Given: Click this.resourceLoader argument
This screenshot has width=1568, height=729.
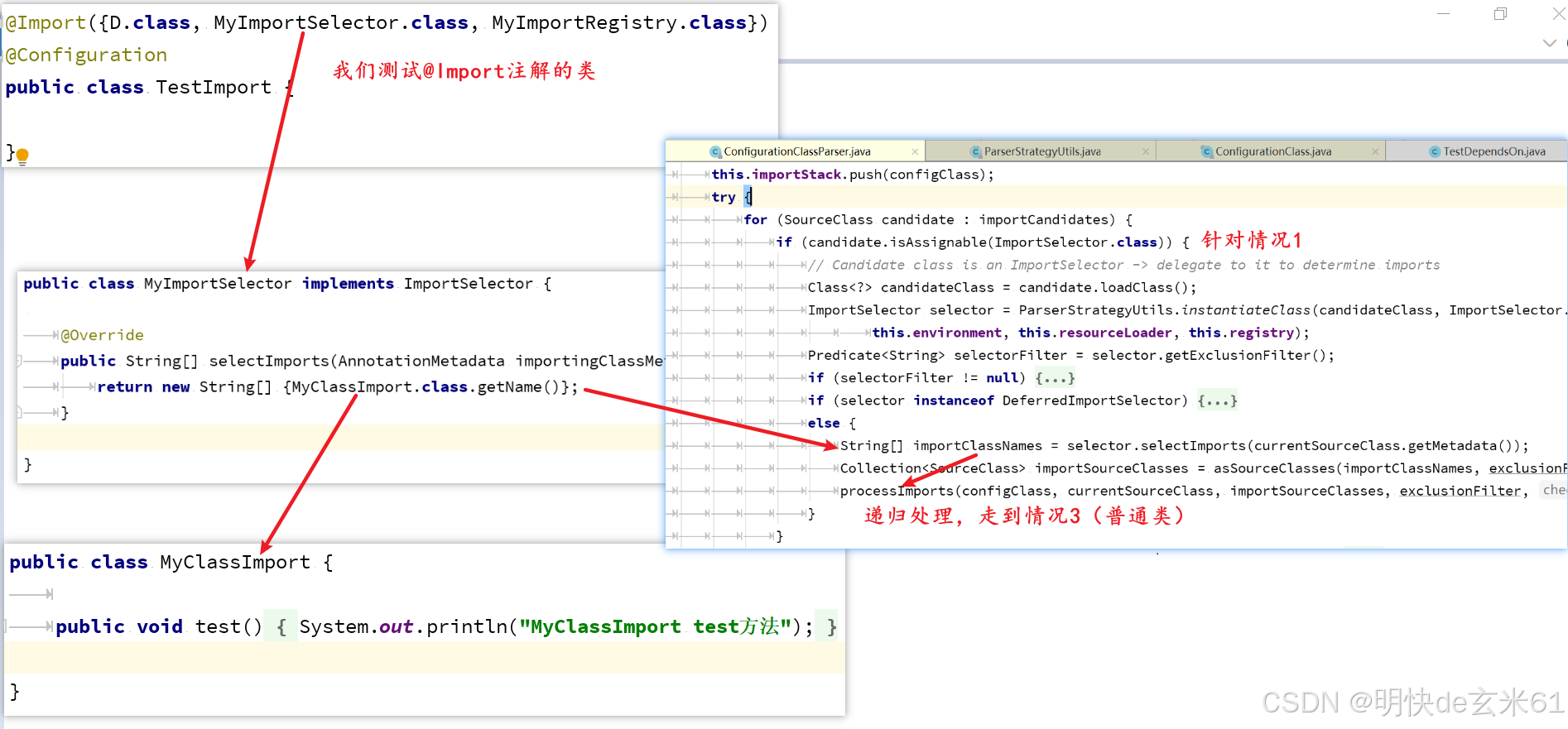Looking at the screenshot, I should [1095, 333].
